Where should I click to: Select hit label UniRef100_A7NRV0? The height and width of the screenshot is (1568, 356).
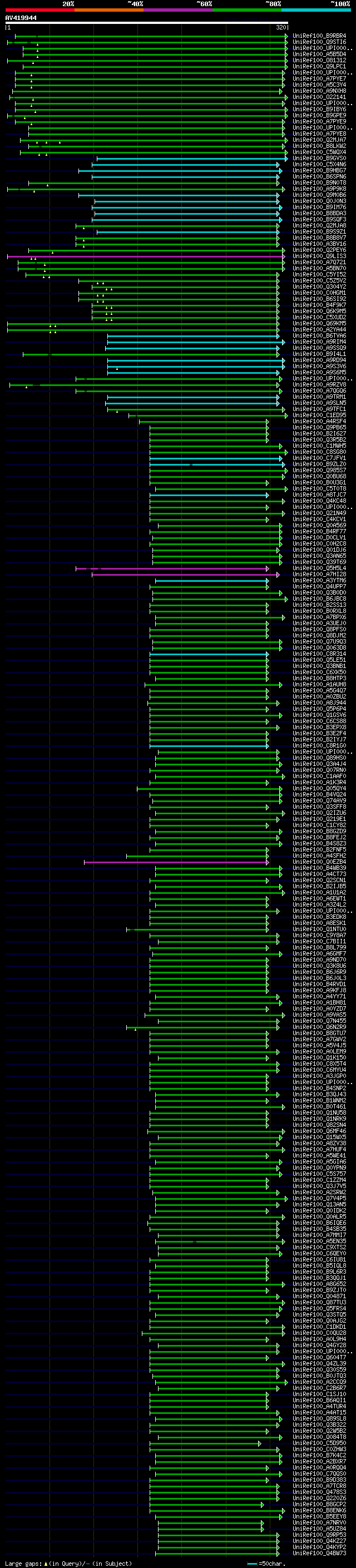pyautogui.click(x=319, y=1522)
